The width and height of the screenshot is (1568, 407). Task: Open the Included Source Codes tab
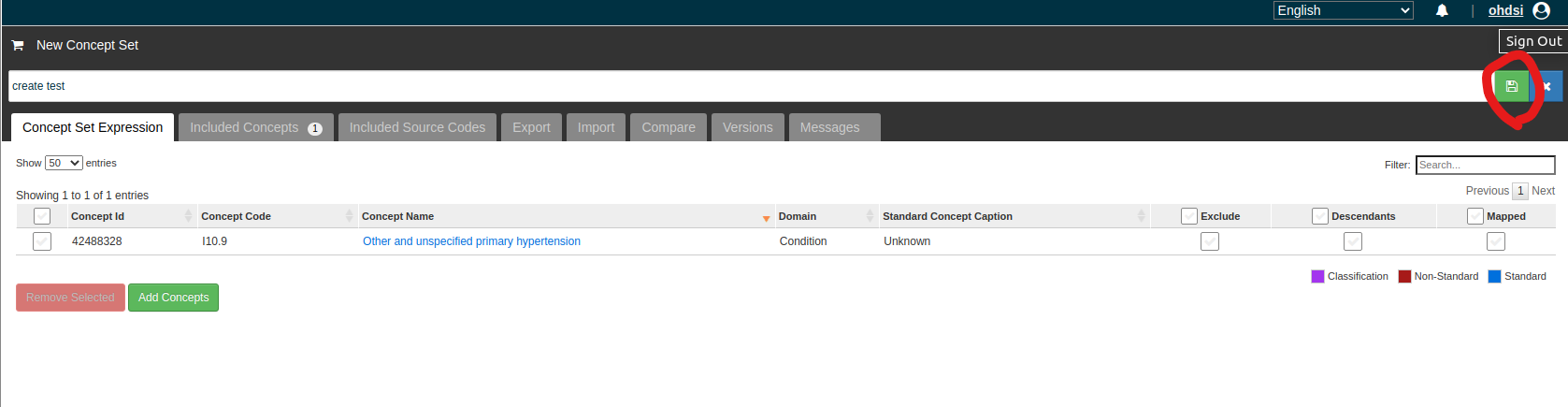click(417, 127)
